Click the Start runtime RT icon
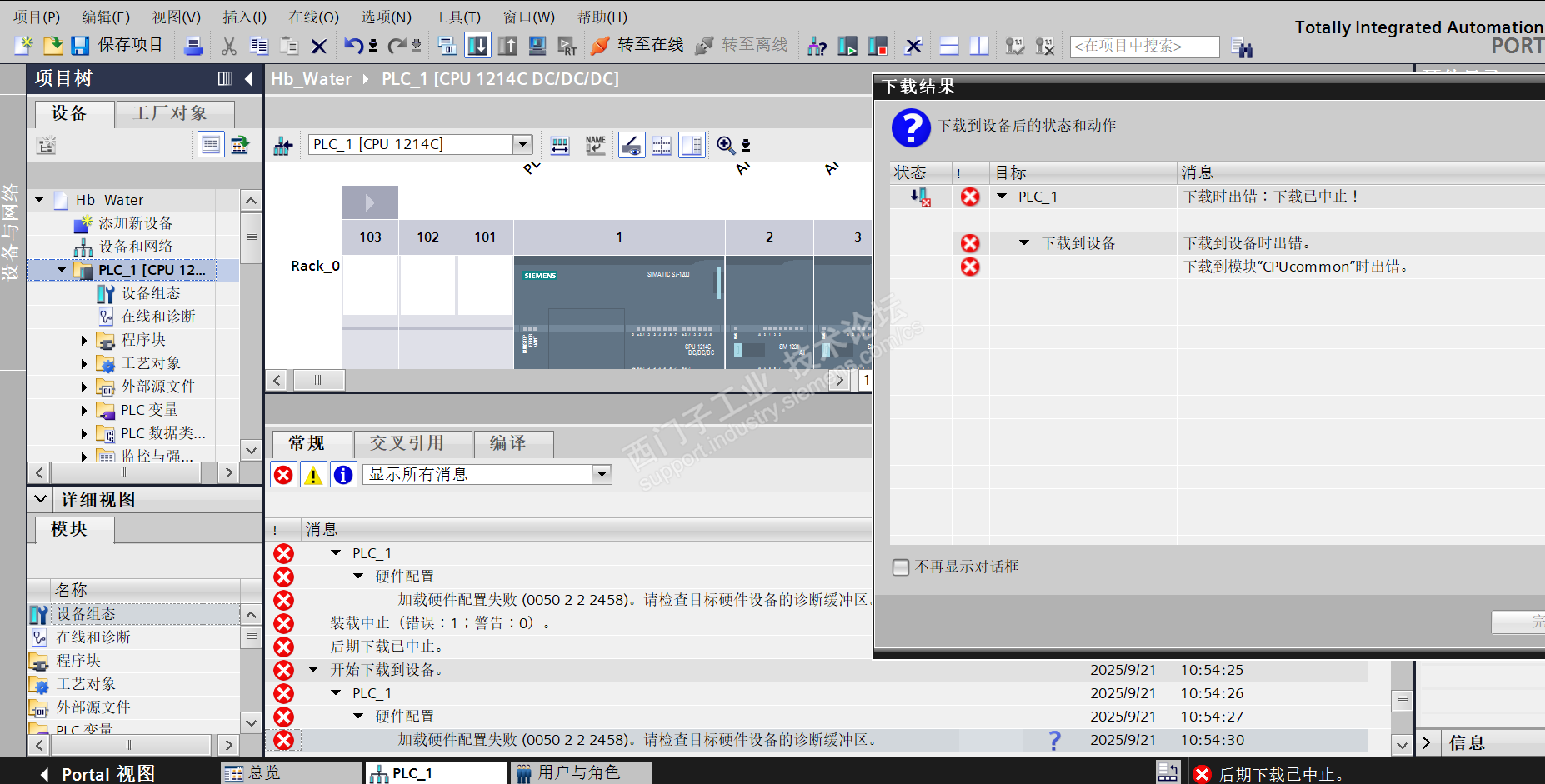 click(567, 46)
